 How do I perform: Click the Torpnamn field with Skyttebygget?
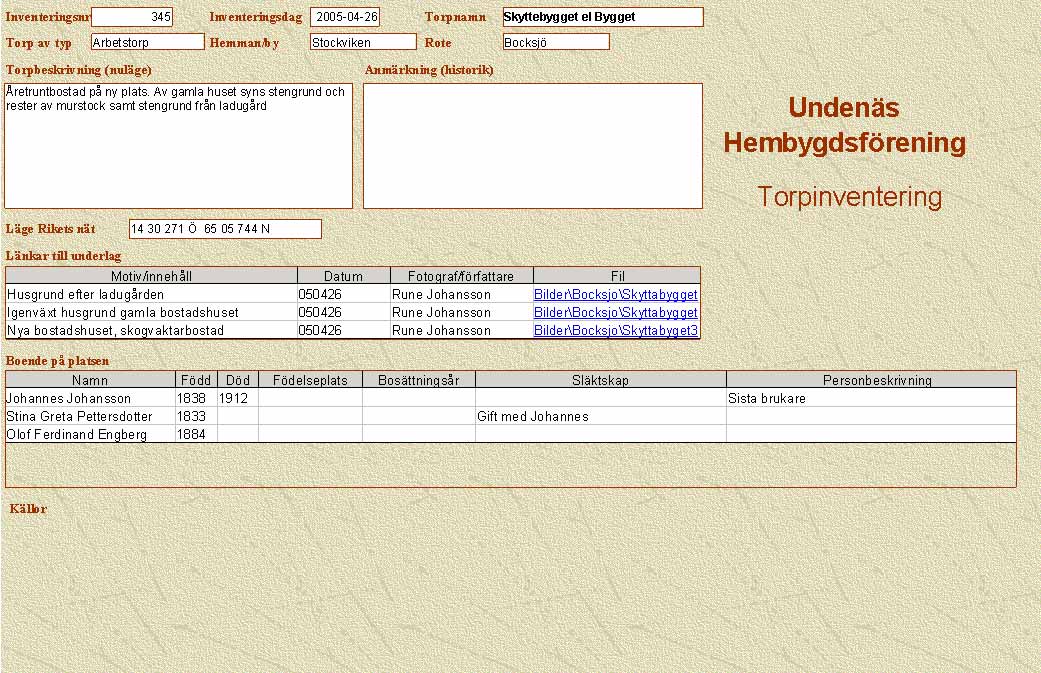[x=602, y=17]
